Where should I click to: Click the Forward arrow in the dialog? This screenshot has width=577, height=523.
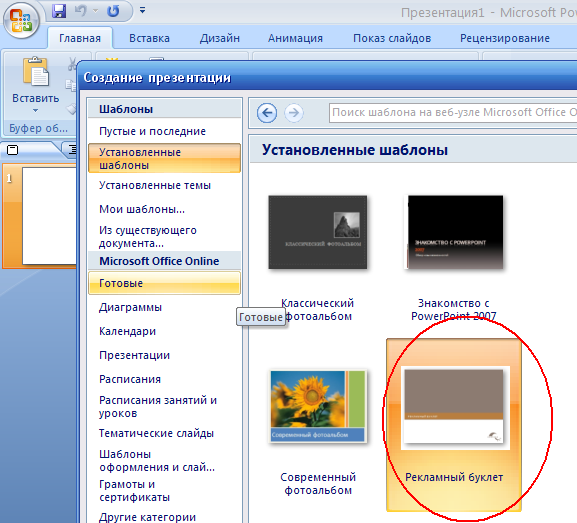[294, 113]
